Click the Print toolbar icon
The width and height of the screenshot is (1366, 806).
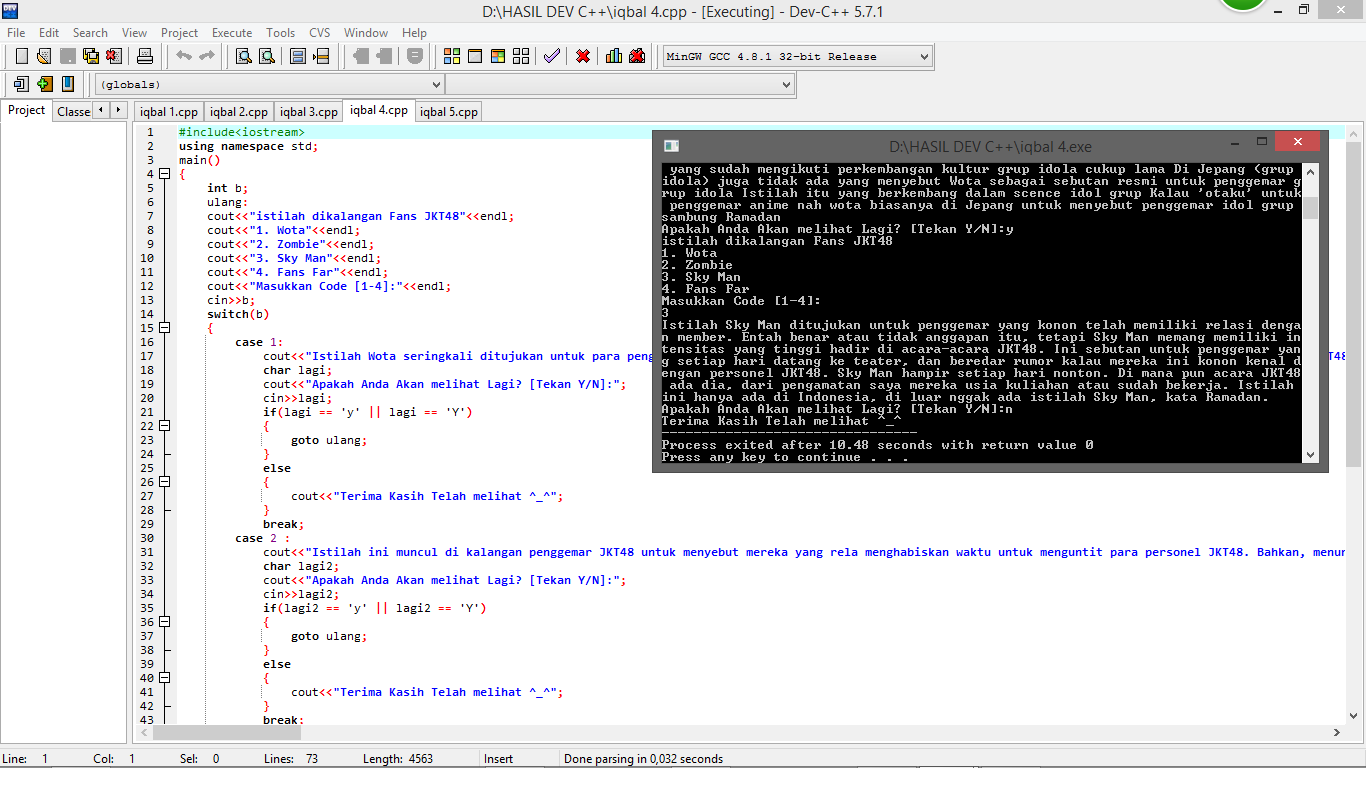[145, 56]
